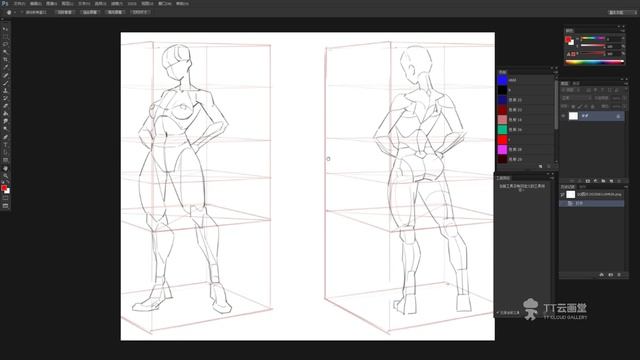Select the Type tool
This screenshot has width=640, height=360.
[x=5, y=145]
